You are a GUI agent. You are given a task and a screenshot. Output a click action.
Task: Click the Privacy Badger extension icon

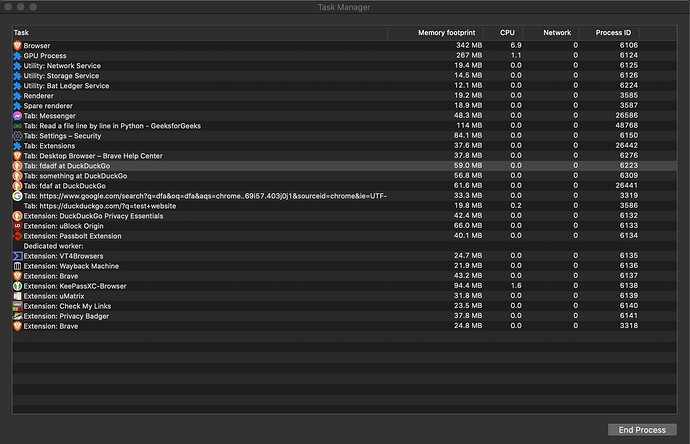click(x=17, y=316)
